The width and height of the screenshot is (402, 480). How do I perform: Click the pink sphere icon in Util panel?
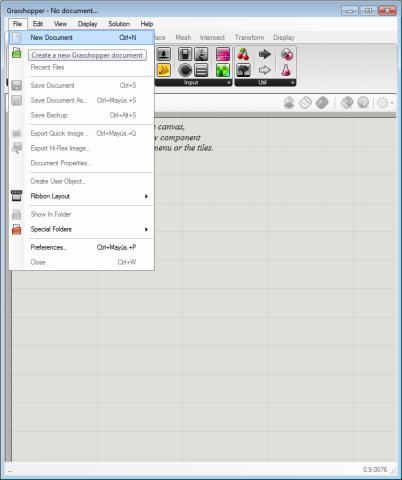tap(286, 54)
